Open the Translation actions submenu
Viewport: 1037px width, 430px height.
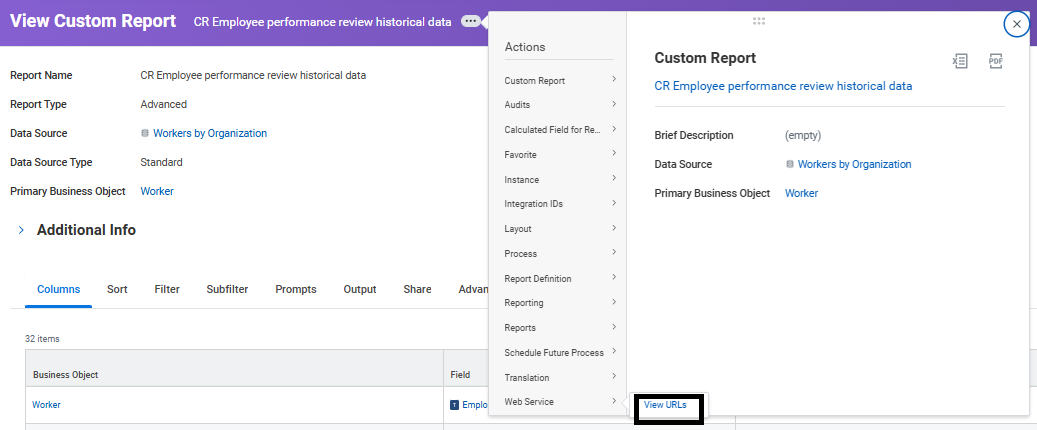560,377
